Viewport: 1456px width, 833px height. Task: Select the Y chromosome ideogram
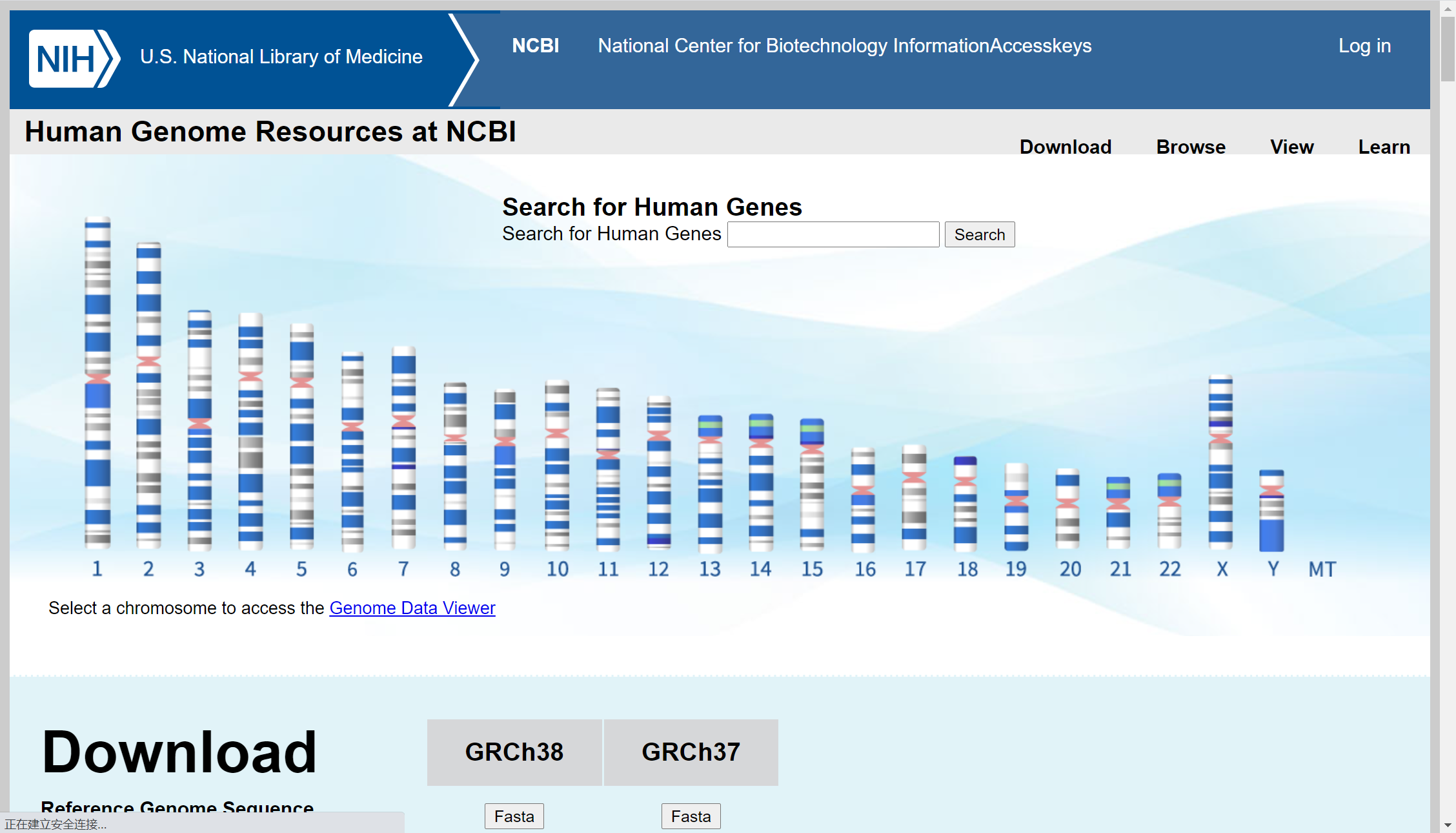click(x=1271, y=510)
